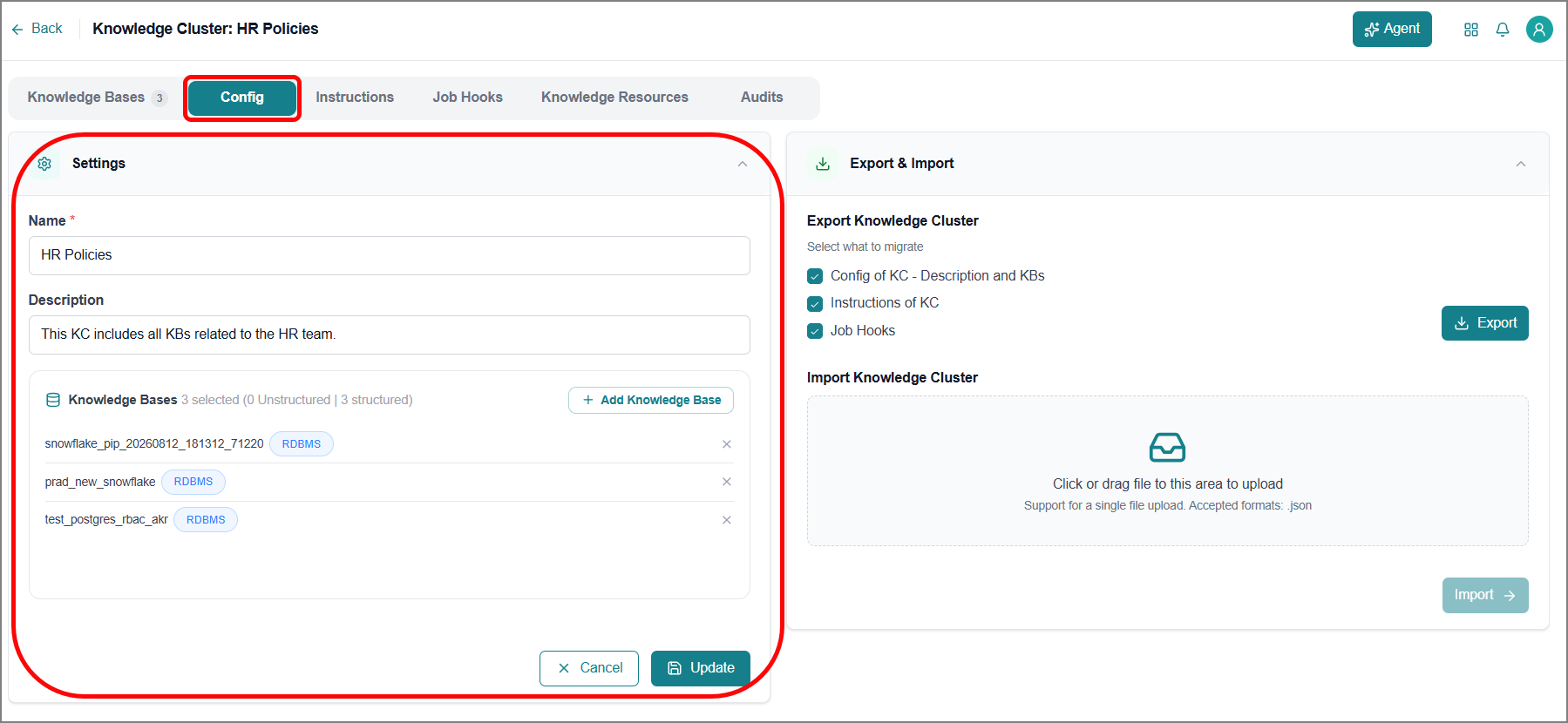Open the notifications bell
Image resolution: width=1568 pixels, height=723 pixels.
[1503, 30]
